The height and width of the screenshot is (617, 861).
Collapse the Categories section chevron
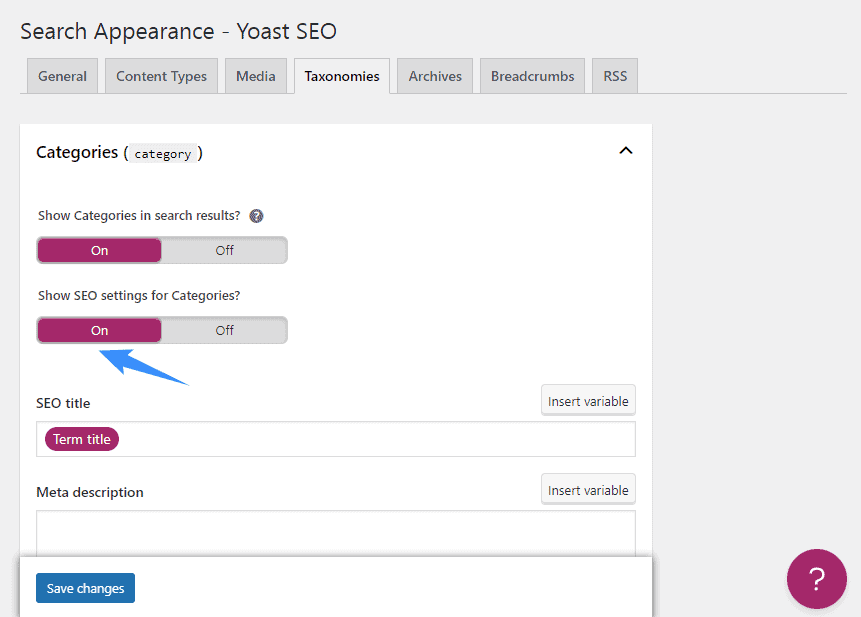626,150
